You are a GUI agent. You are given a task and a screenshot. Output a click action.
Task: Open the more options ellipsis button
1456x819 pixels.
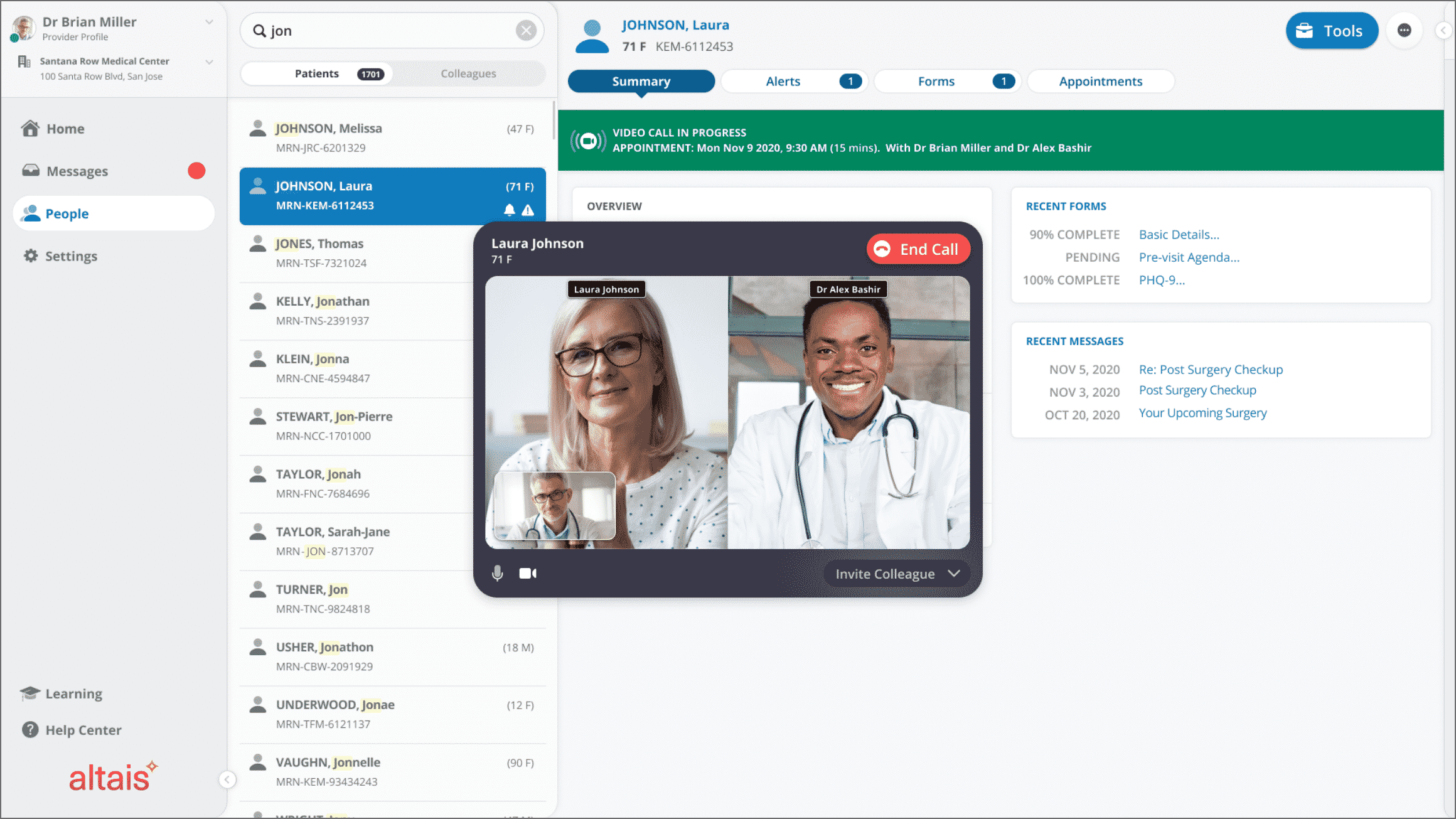point(1405,30)
